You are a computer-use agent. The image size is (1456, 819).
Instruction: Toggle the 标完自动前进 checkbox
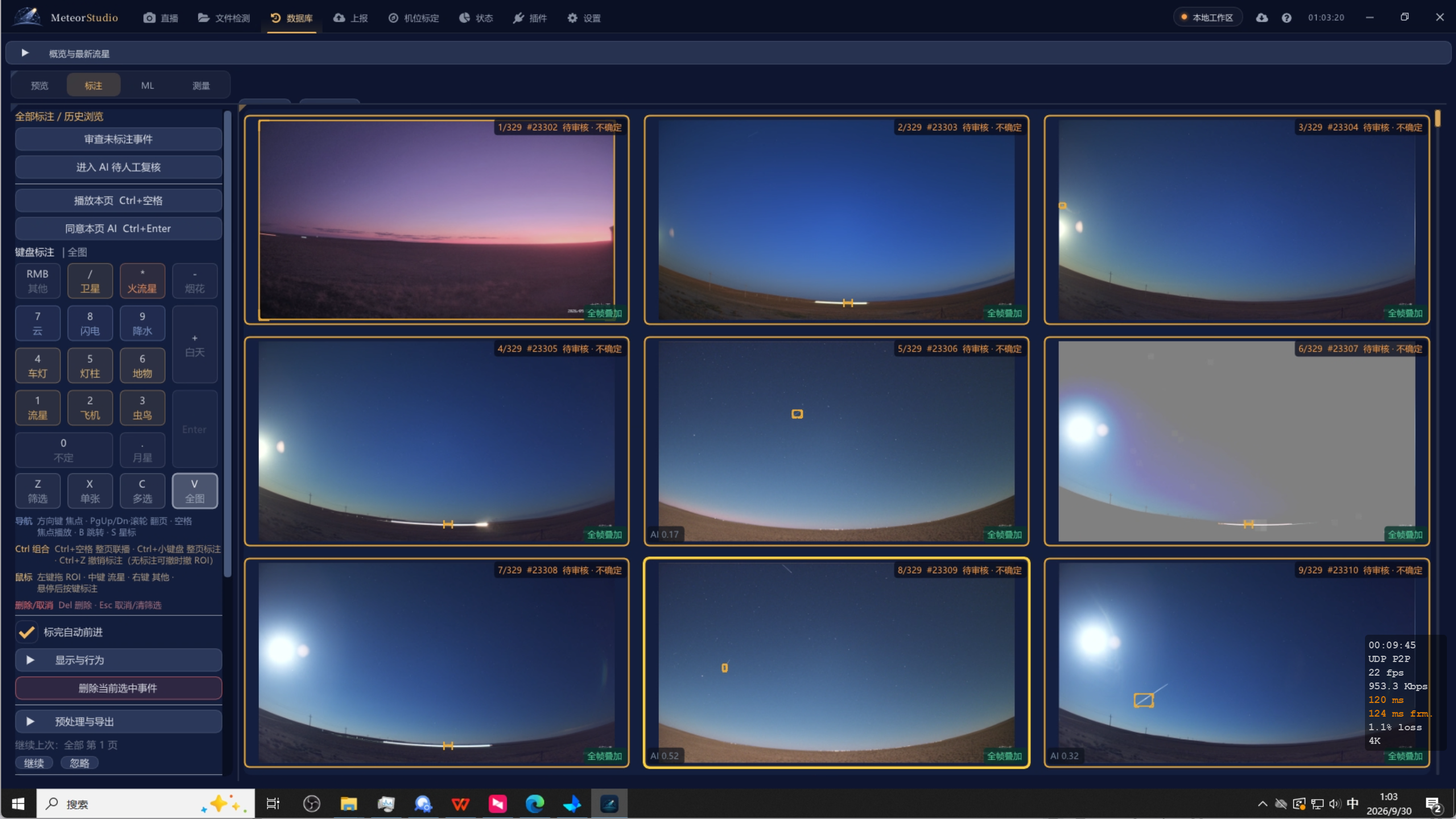tap(26, 632)
